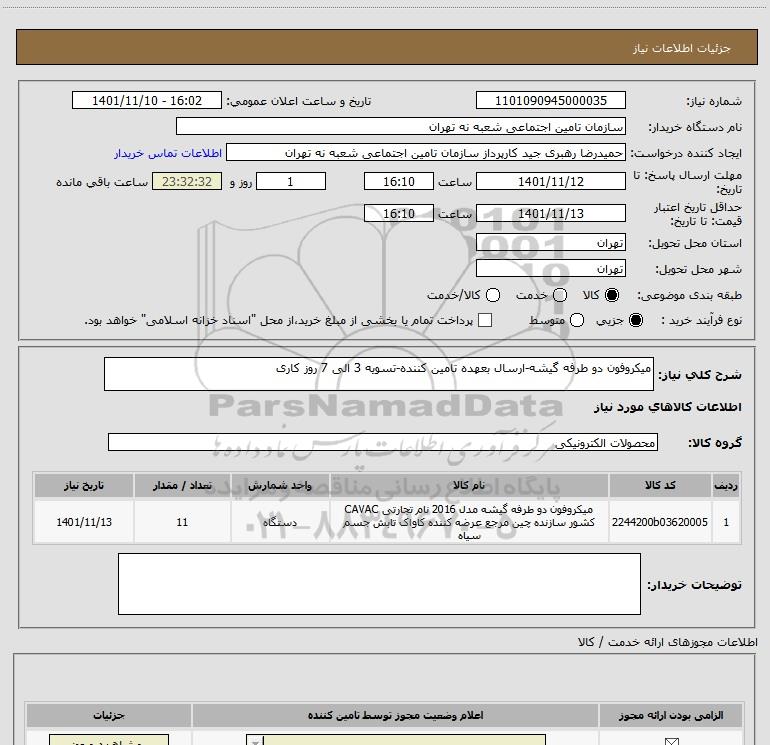Image resolution: width=770 pixels, height=745 pixels.
Task: Click response deadline date 1401/11/12 field
Action: point(550,181)
